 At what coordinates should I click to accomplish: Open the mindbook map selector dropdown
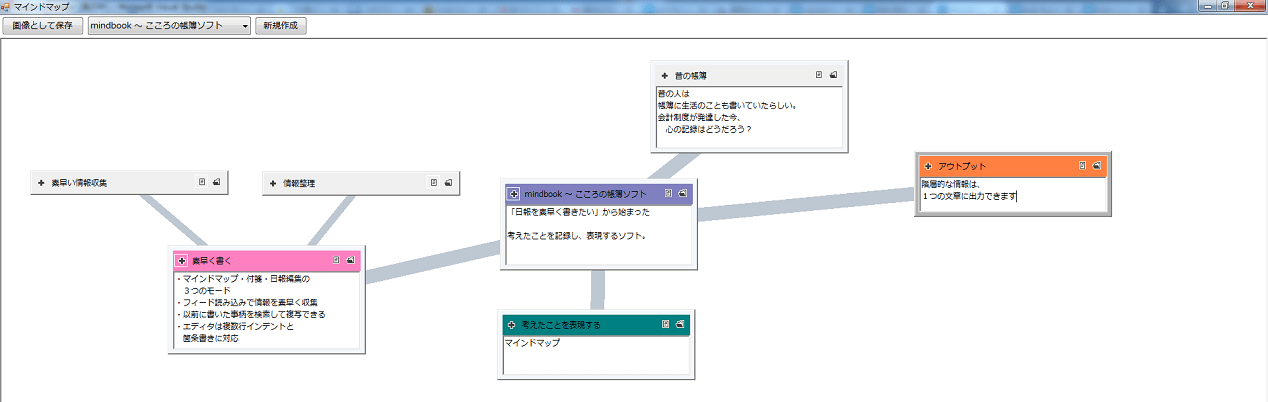point(169,25)
